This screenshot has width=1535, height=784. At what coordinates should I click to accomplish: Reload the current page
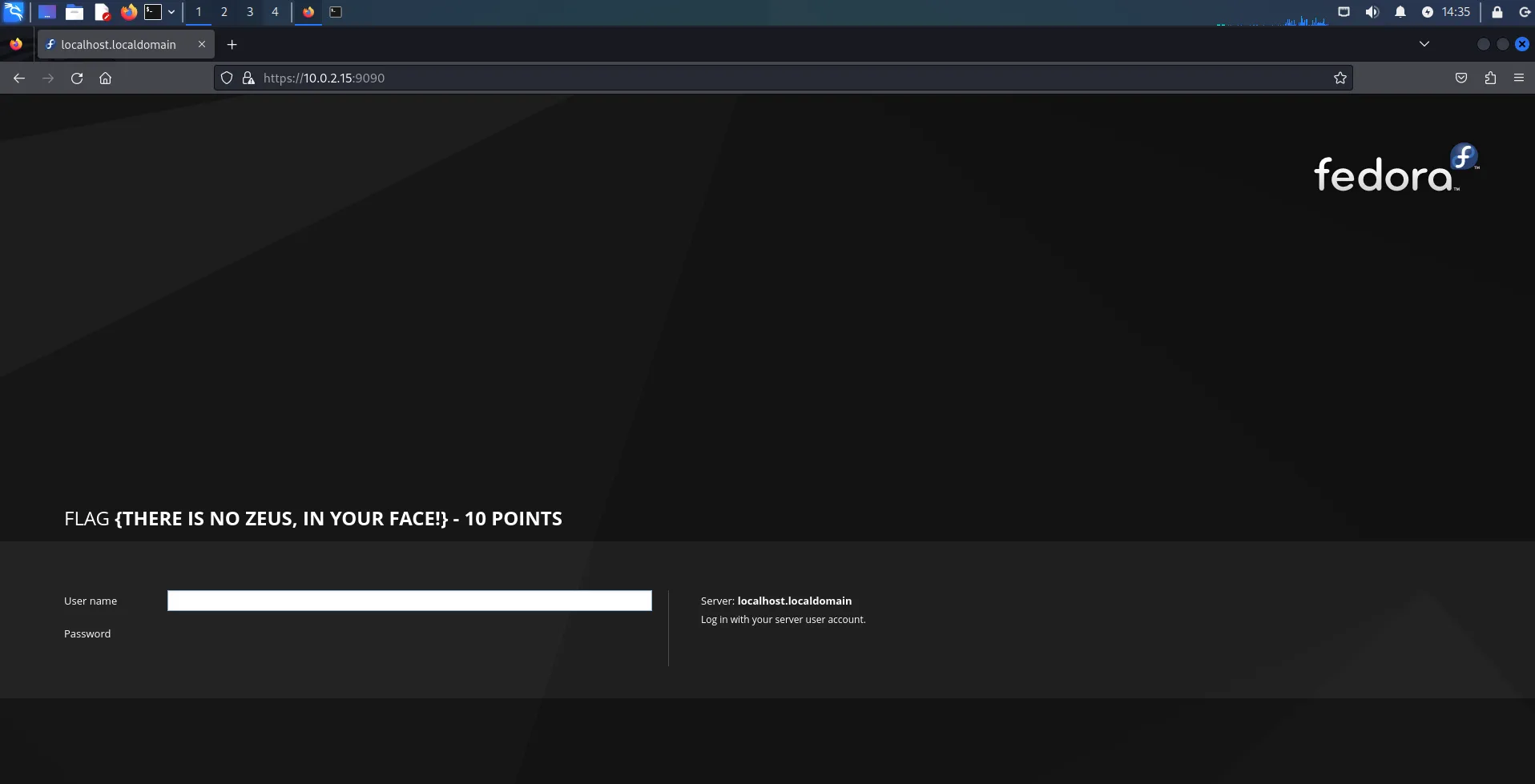coord(77,78)
